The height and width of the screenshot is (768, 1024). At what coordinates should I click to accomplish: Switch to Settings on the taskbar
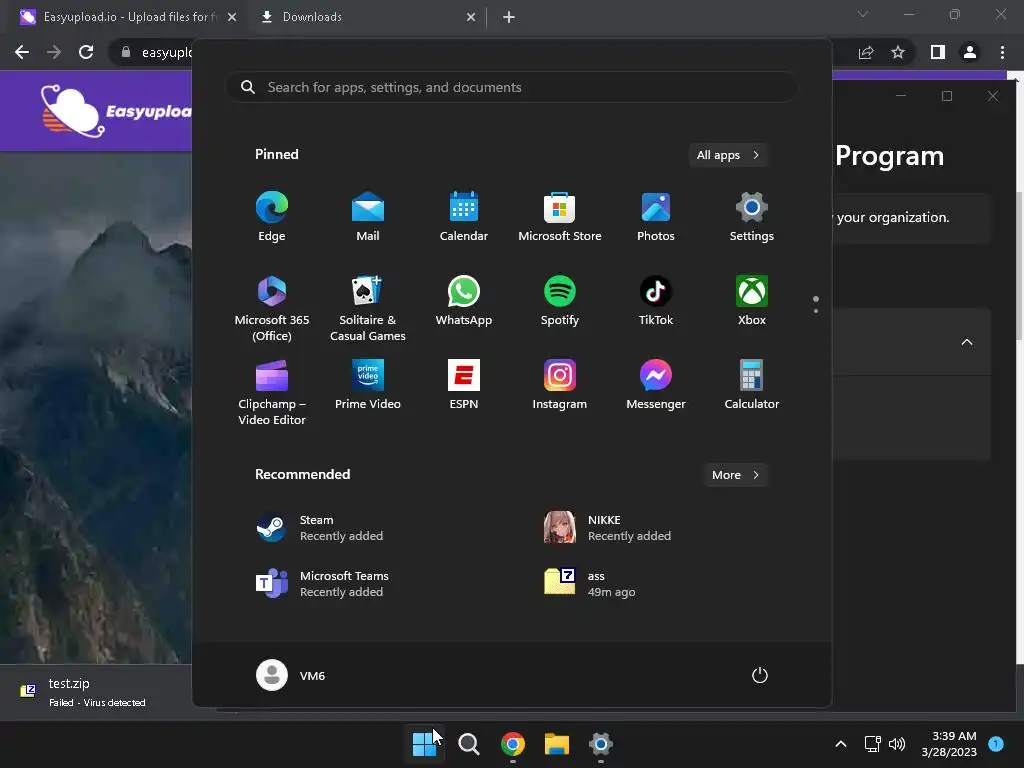click(x=601, y=744)
